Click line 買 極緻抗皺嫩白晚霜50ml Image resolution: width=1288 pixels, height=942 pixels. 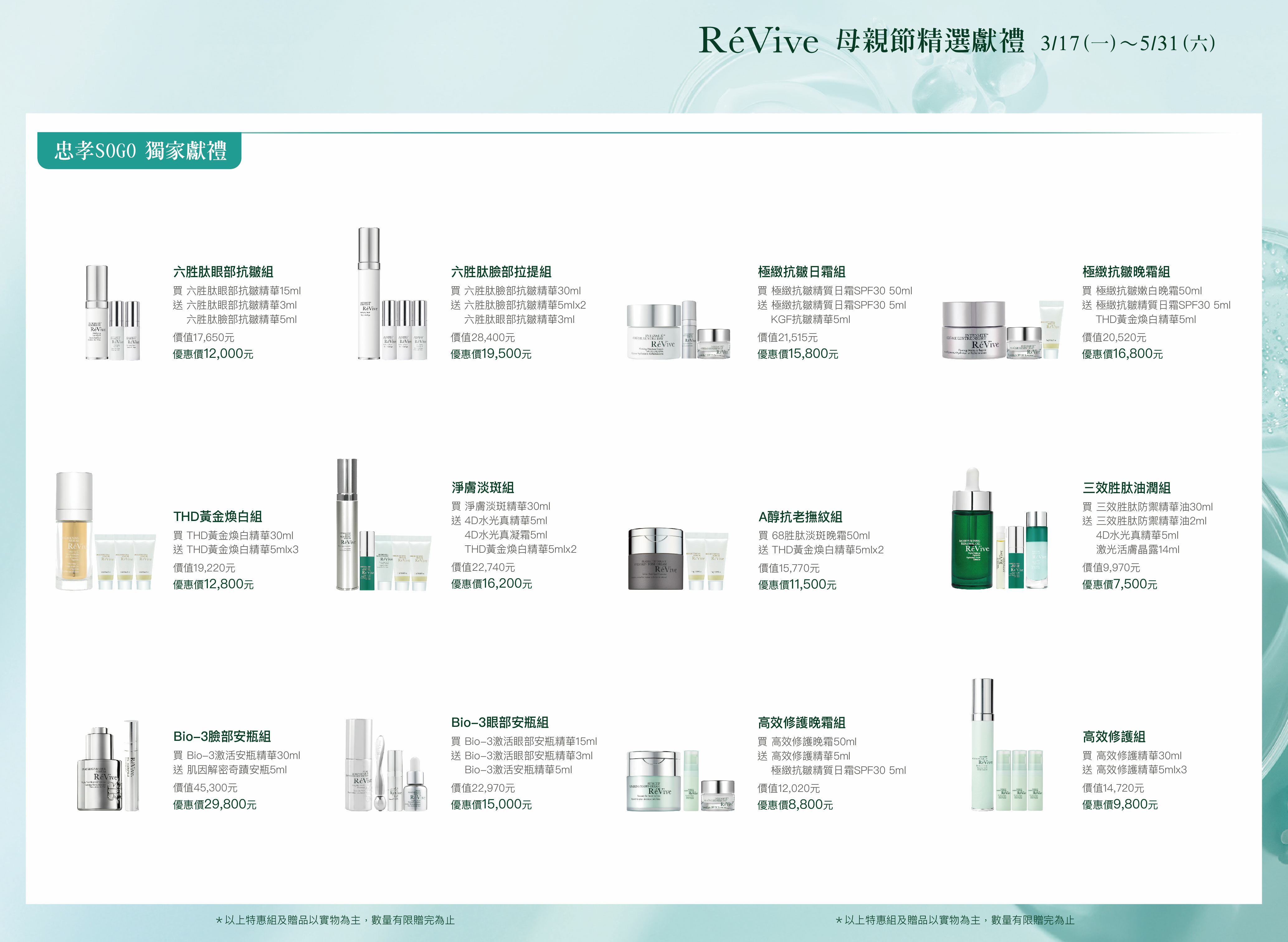[1141, 291]
